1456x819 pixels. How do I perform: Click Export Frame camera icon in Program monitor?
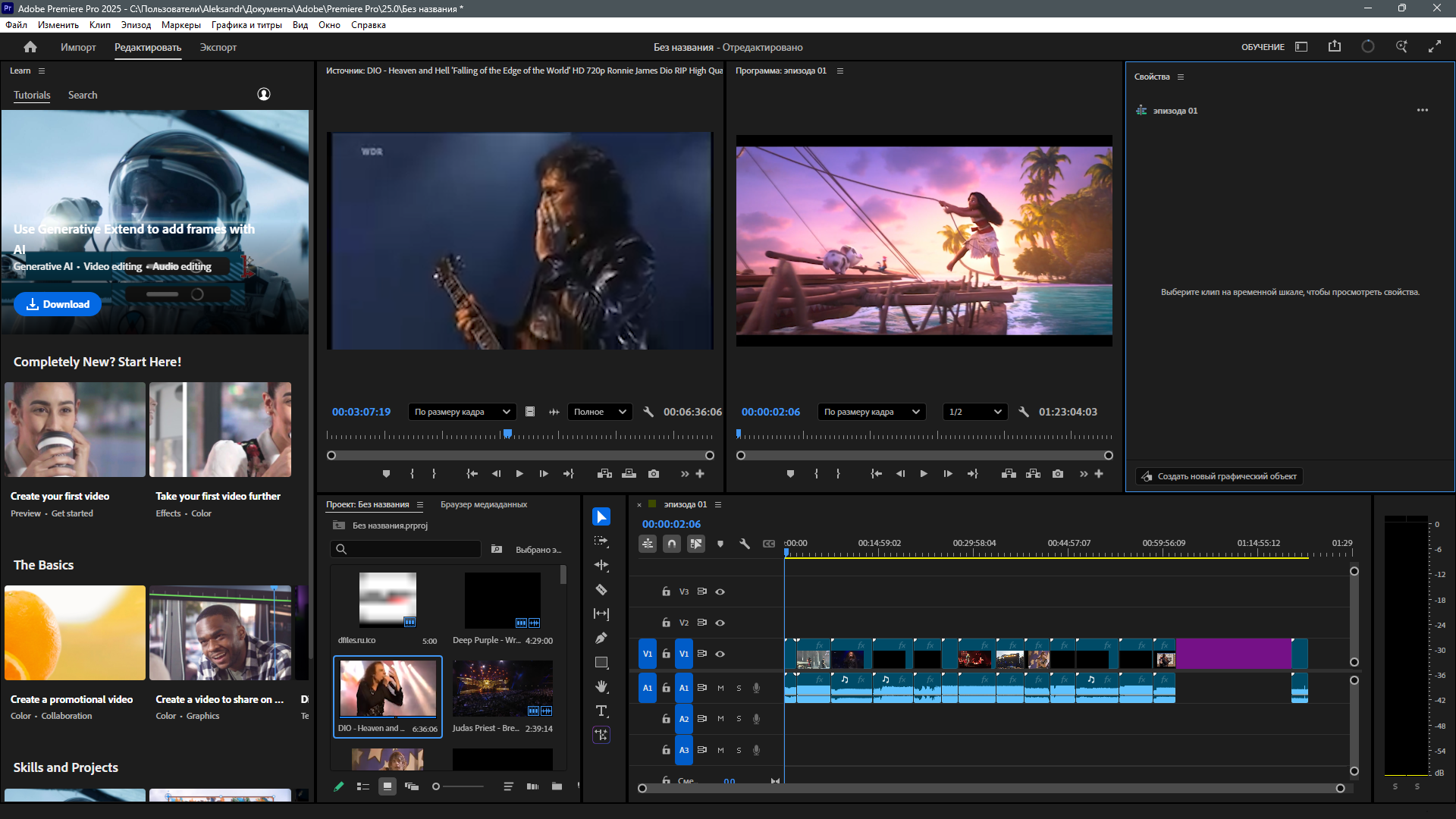pos(1058,474)
